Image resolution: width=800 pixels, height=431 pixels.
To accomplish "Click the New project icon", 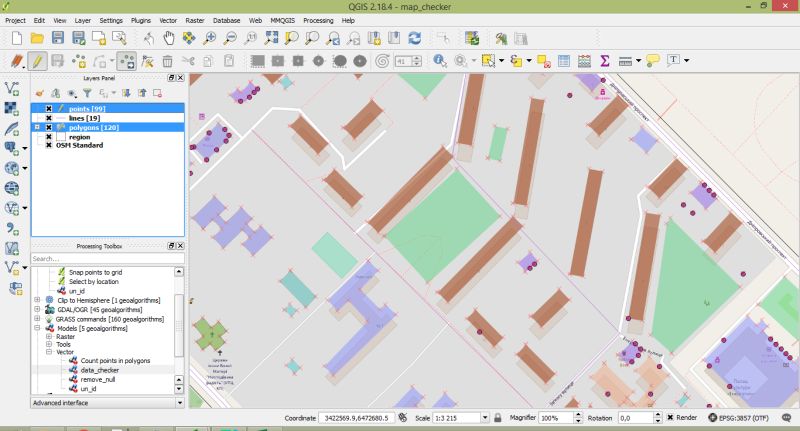I will pos(16,38).
